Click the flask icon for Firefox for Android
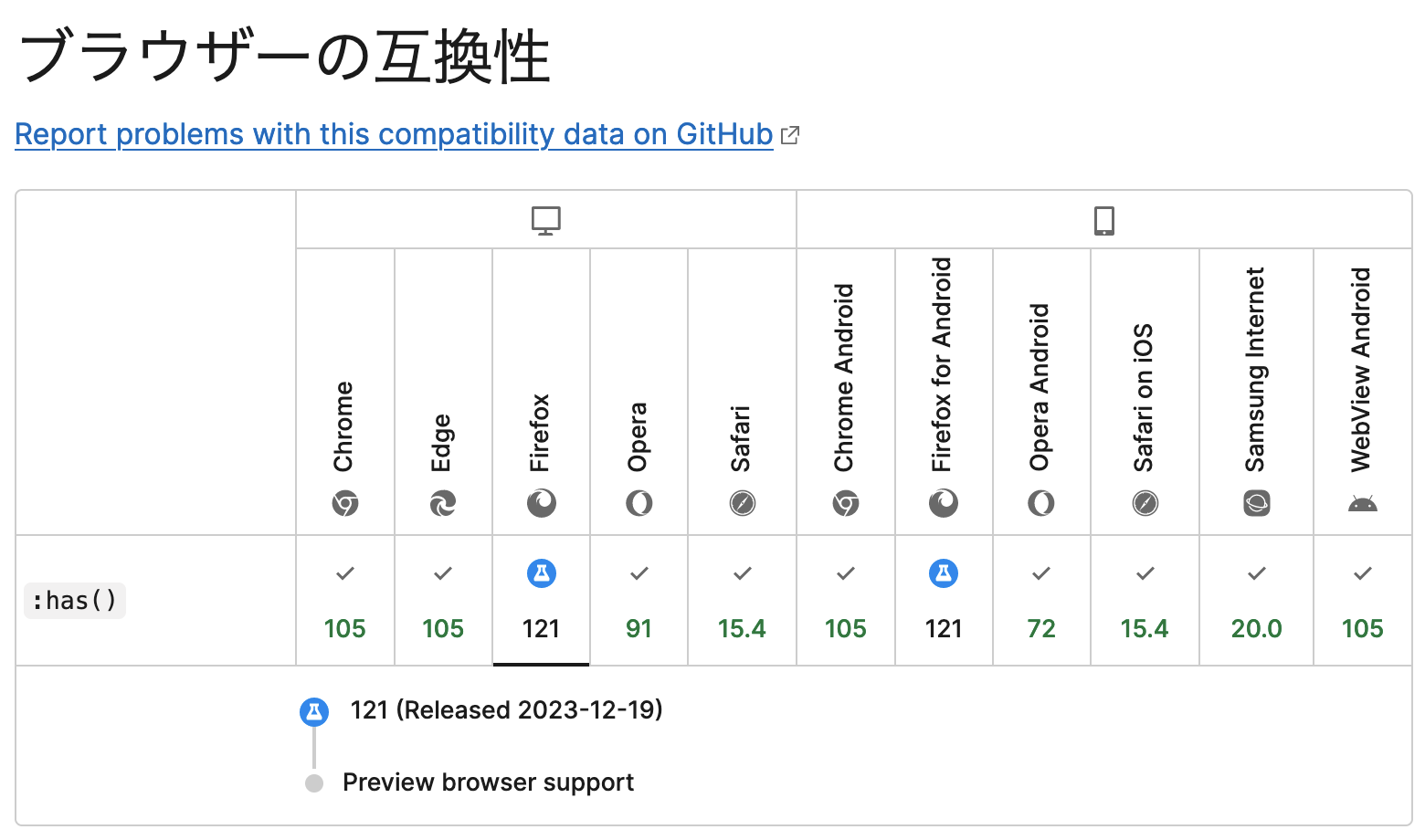Screen dimensions: 1425x840 pyautogui.click(x=944, y=572)
